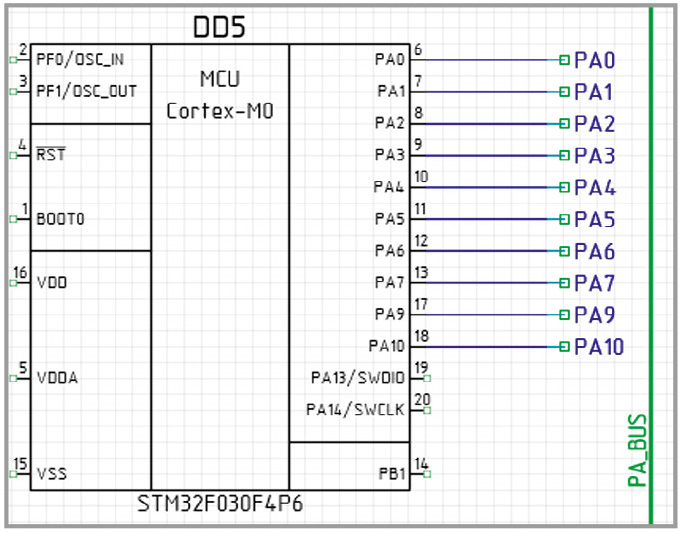
Task: Click the open pin end of PA13/SWDIO
Action: coord(427,378)
